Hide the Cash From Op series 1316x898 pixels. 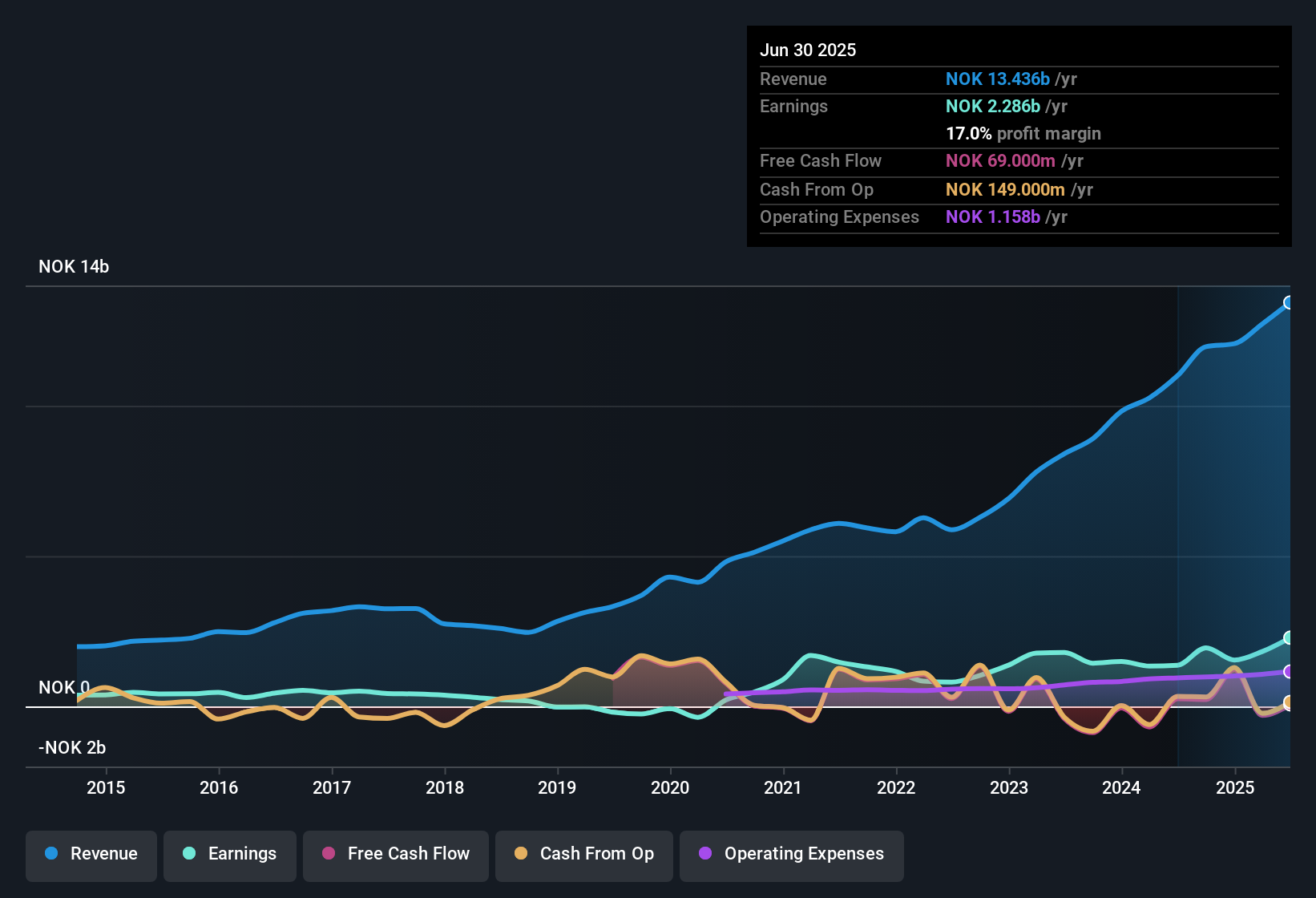[x=584, y=856]
